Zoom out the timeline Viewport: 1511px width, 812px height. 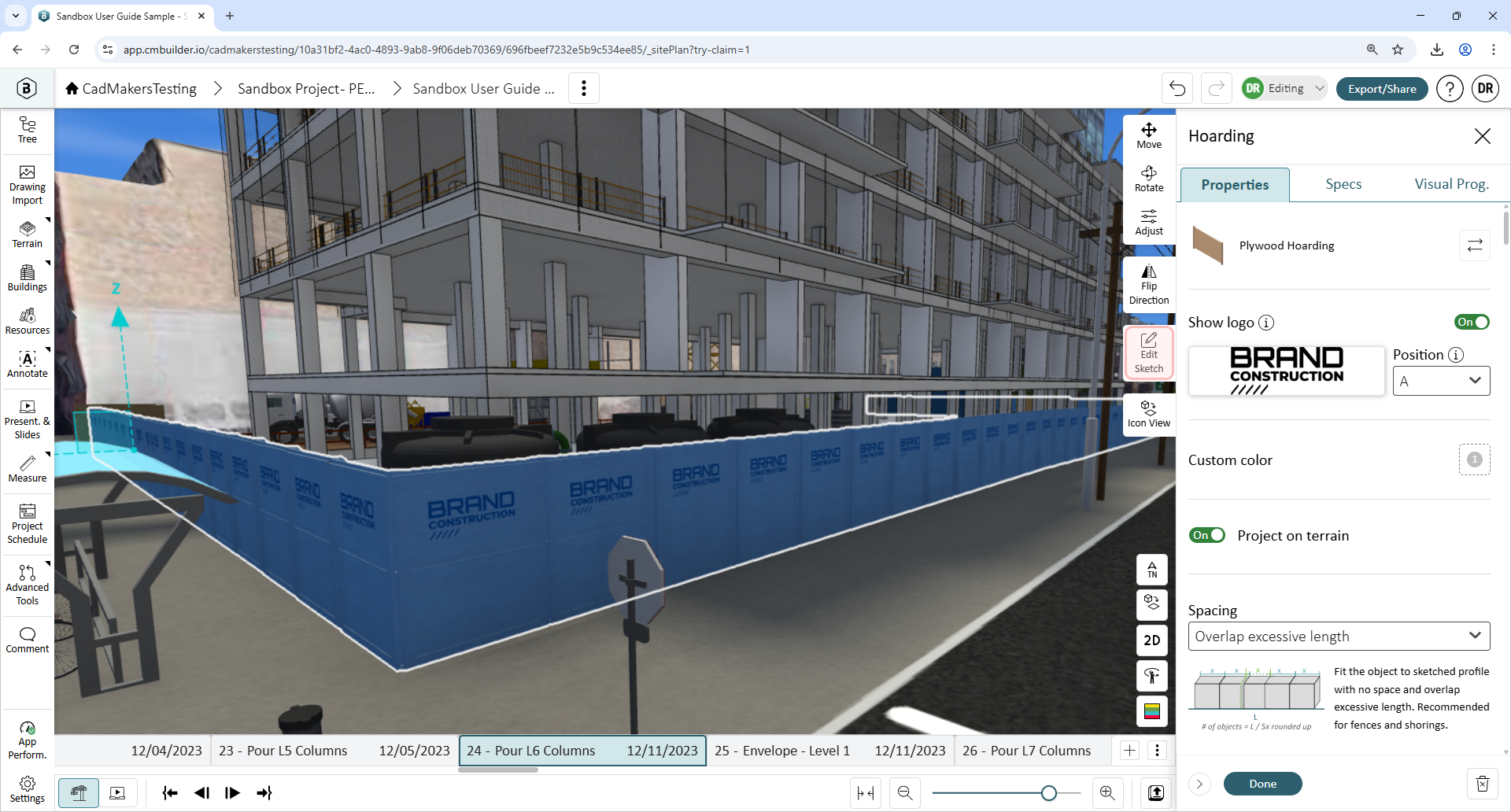[905, 793]
